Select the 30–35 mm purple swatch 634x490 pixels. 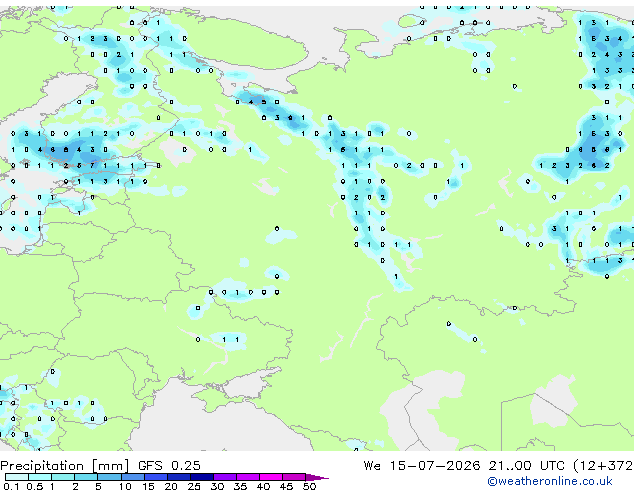coord(225,477)
